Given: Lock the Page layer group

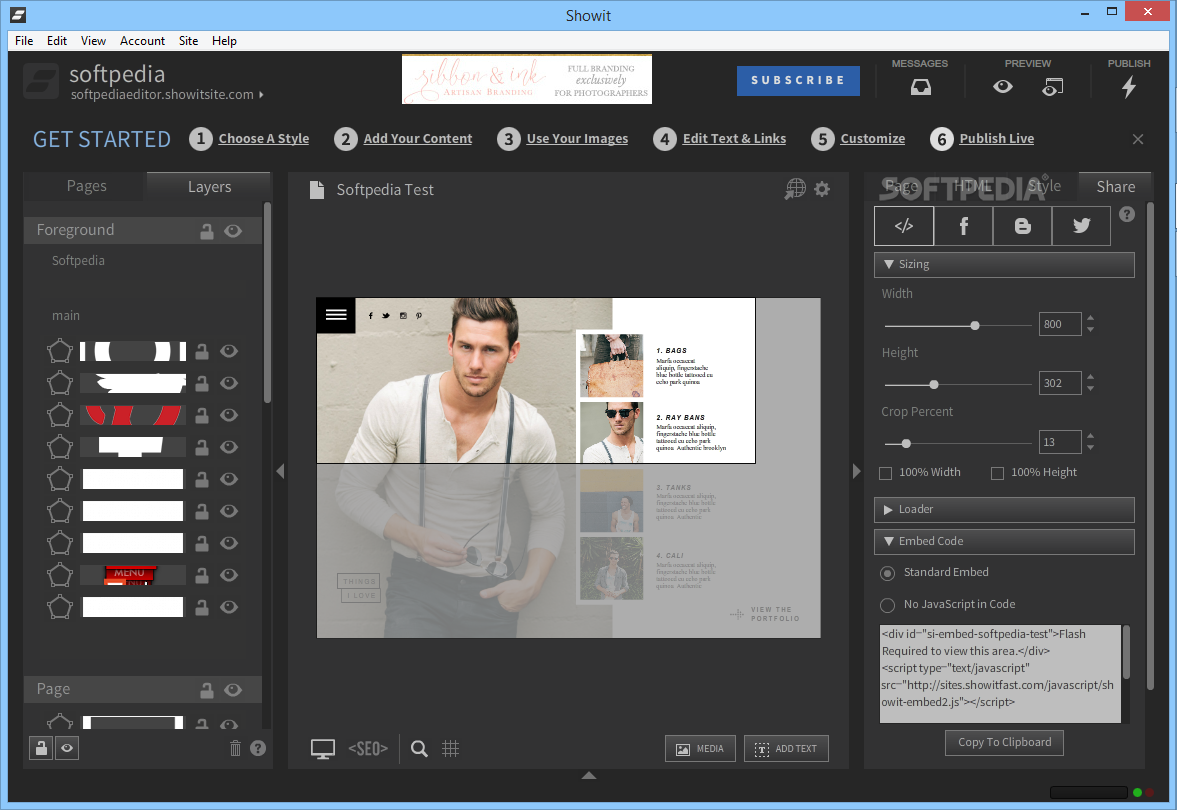Looking at the screenshot, I should click(x=206, y=690).
